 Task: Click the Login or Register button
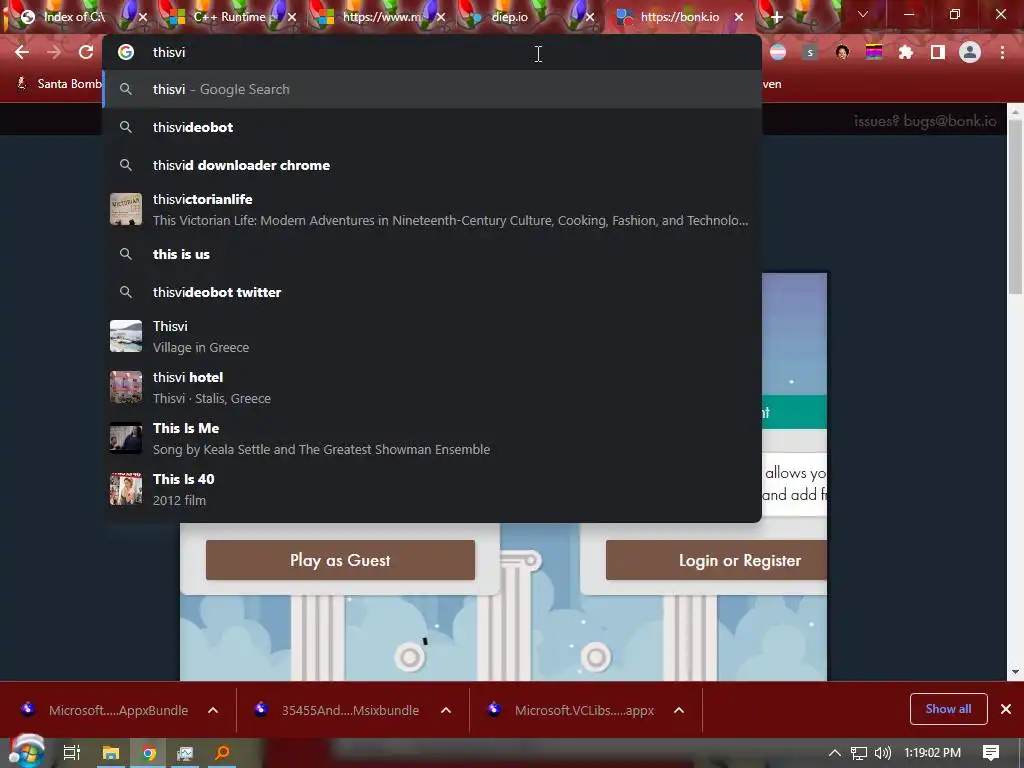click(716, 560)
